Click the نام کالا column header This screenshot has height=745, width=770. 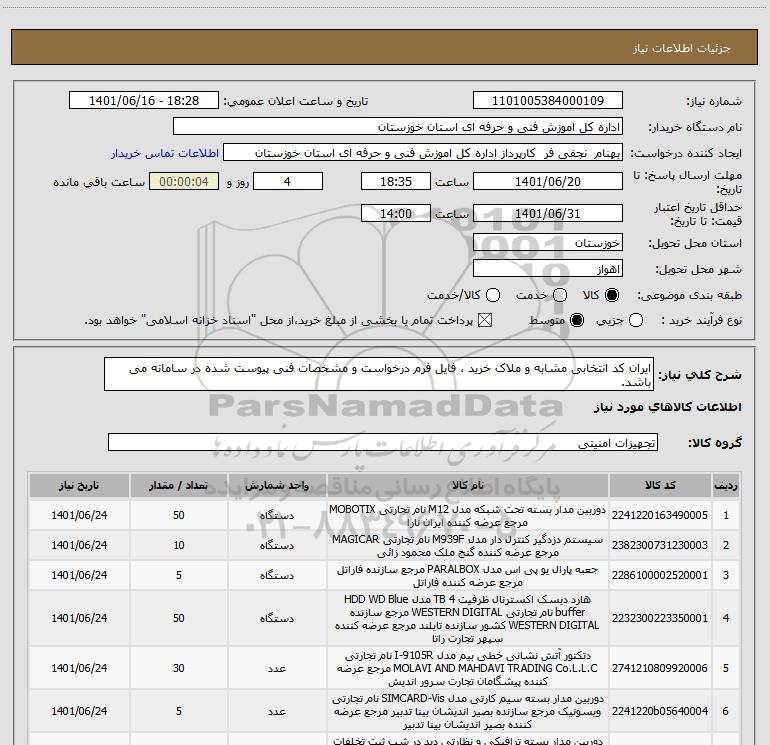pos(468,485)
